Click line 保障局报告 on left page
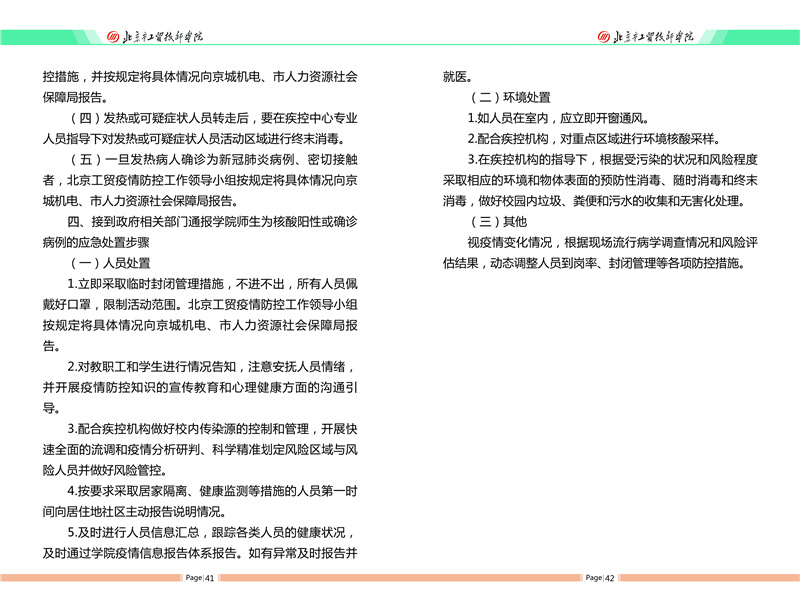Viewport: 800px width, 604px height. [x=75, y=97]
